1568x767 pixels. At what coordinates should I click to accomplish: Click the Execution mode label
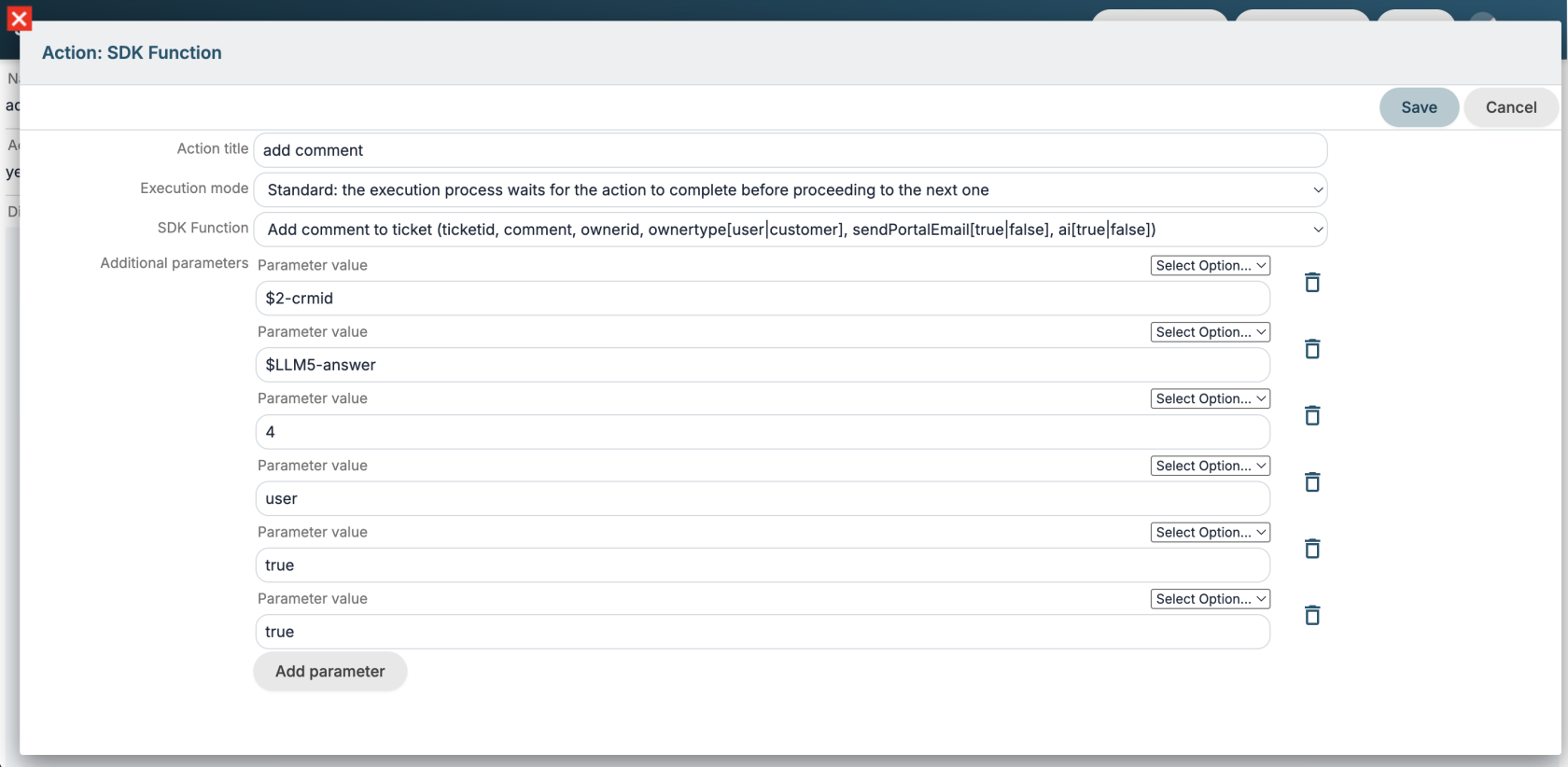pyautogui.click(x=194, y=188)
